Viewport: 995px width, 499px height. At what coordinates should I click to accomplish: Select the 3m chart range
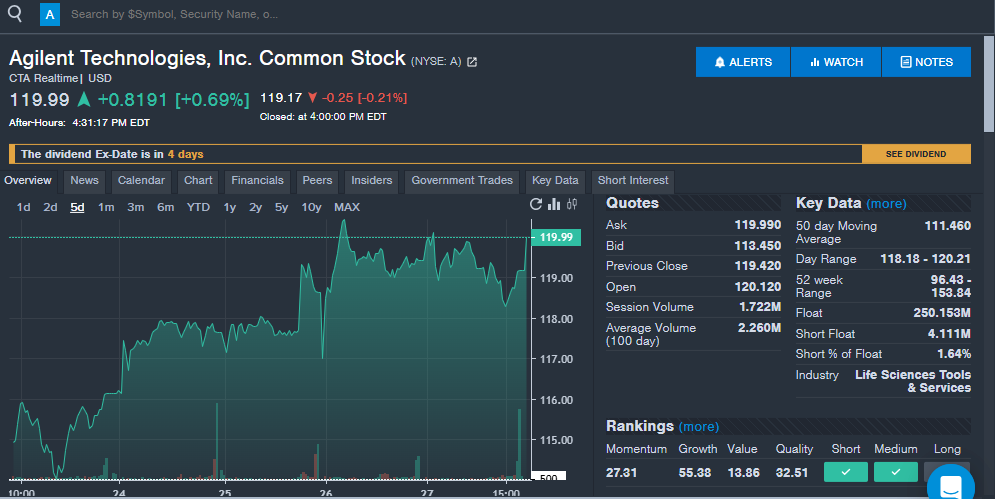point(136,208)
